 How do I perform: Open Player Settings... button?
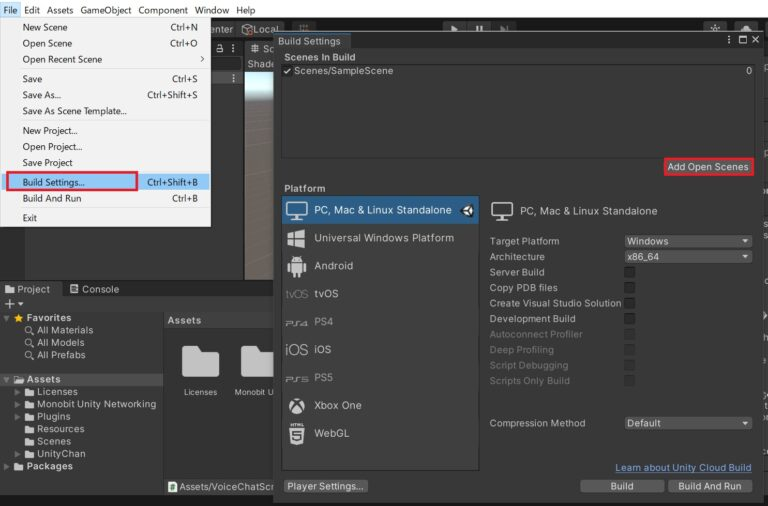[x=325, y=486]
